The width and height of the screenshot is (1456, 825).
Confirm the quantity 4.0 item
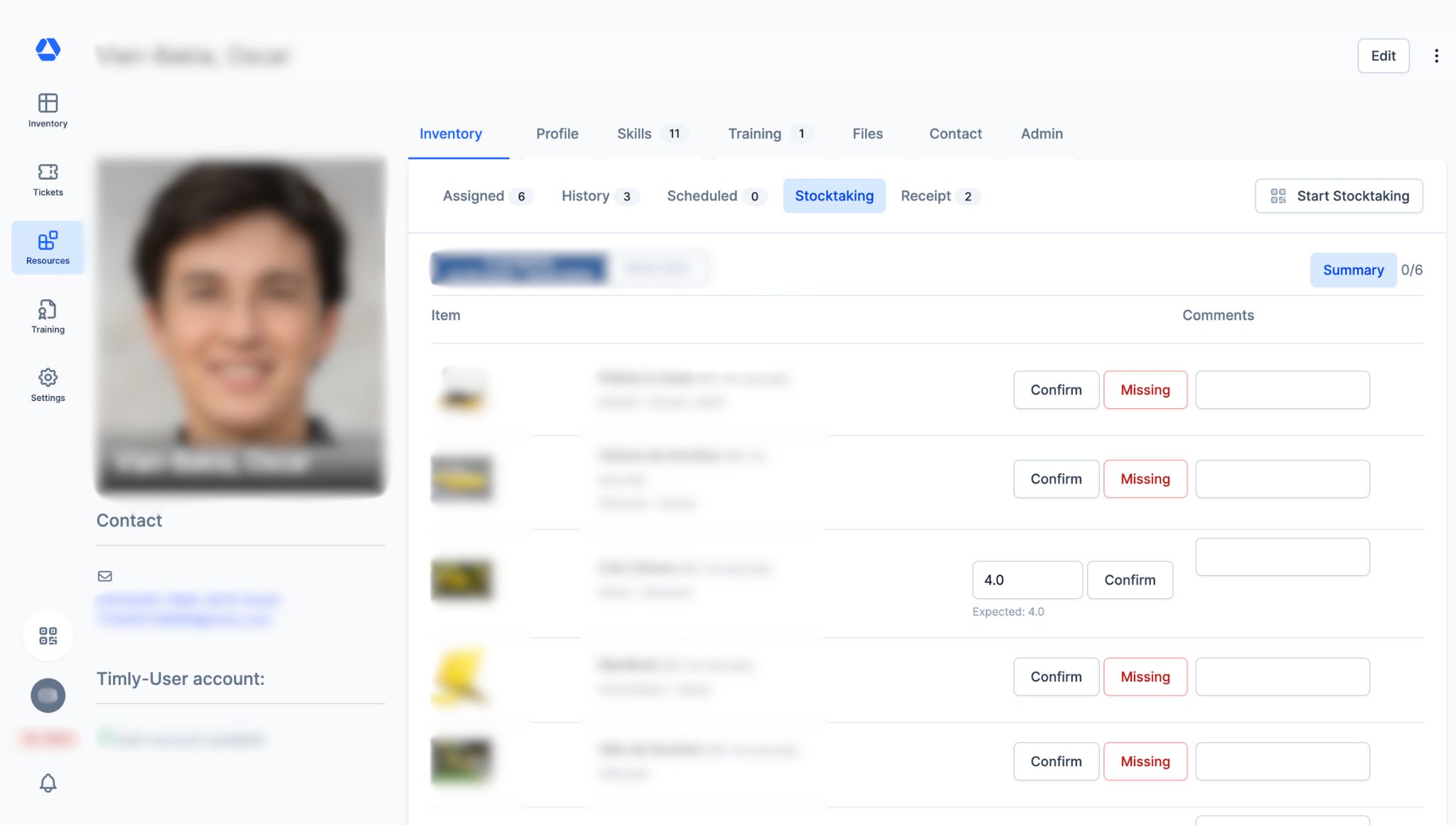coord(1130,580)
